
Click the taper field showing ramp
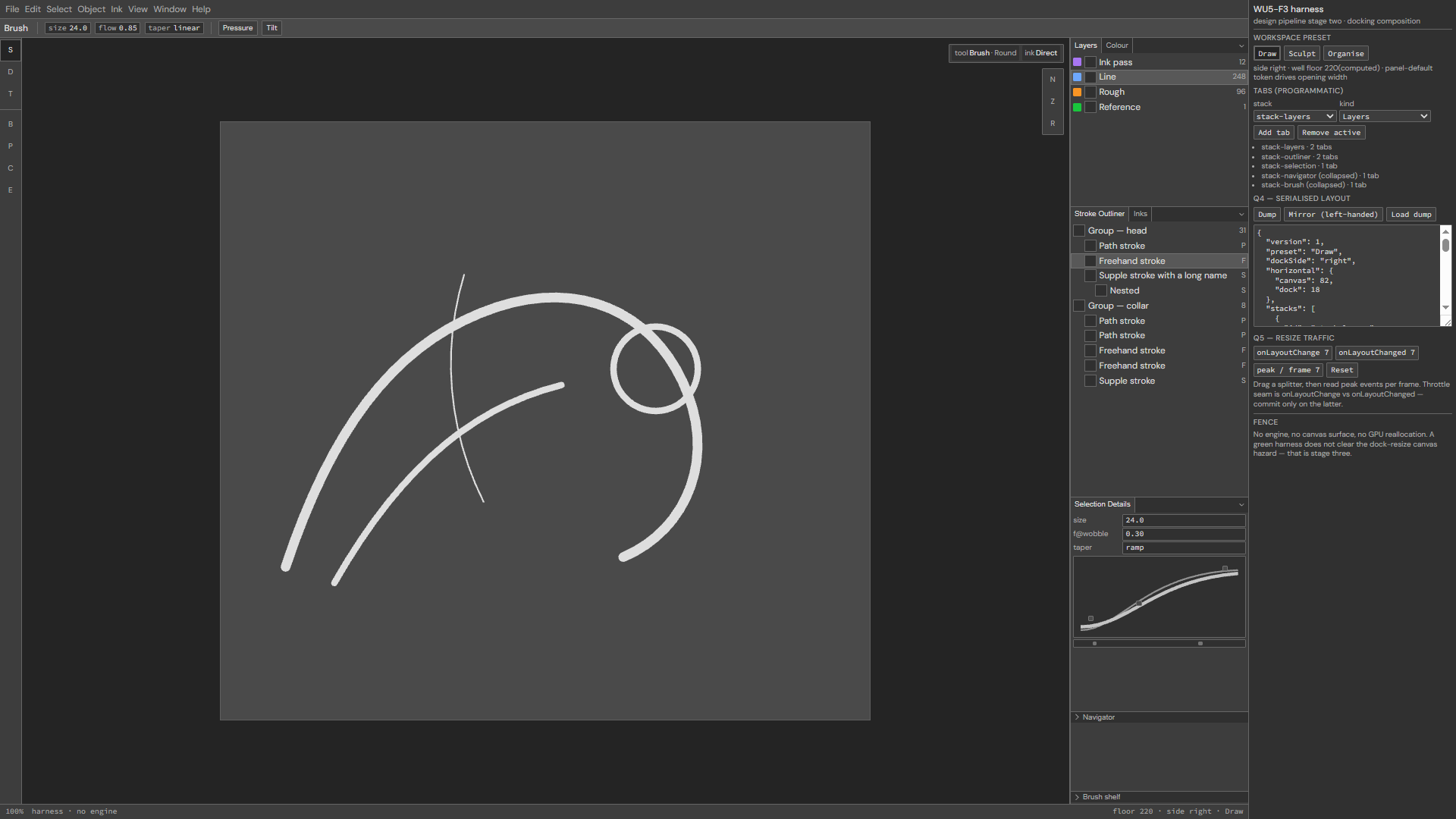click(x=1184, y=548)
